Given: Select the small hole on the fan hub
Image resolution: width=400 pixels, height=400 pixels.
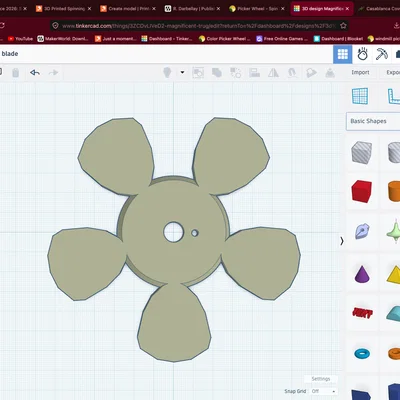Looking at the screenshot, I should point(195,233).
